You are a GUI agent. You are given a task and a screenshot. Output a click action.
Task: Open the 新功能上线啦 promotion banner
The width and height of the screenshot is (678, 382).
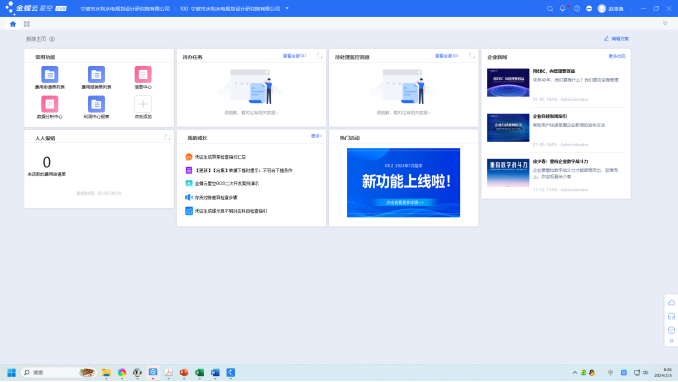(x=403, y=183)
